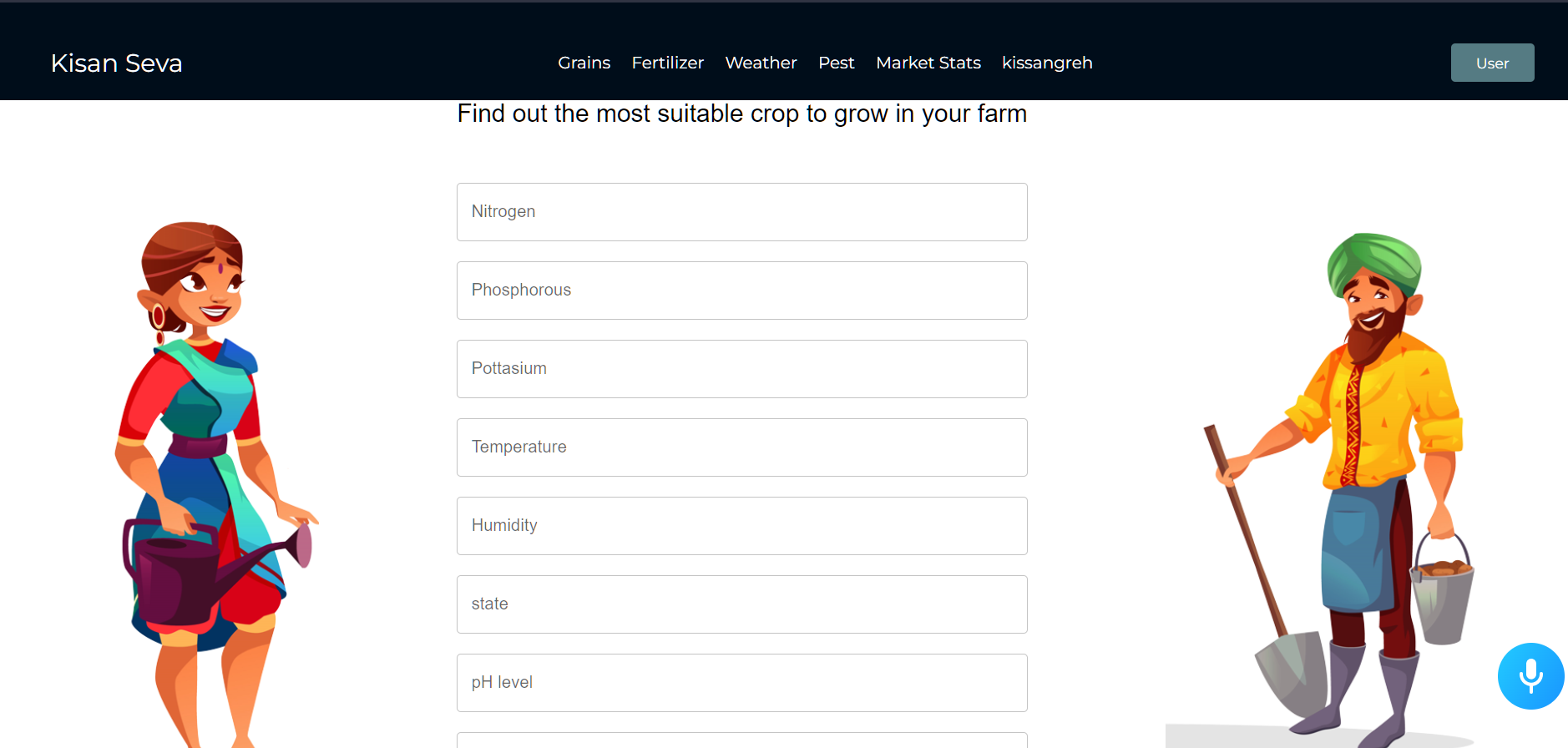Select the Humidity field
Image resolution: width=1568 pixels, height=748 pixels.
[x=741, y=525]
